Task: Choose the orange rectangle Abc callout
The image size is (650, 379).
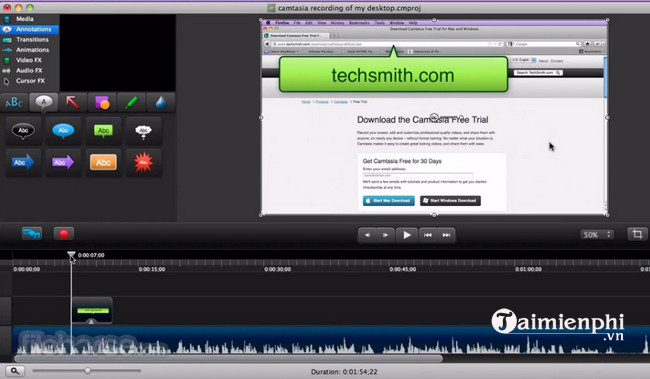Action: point(103,162)
